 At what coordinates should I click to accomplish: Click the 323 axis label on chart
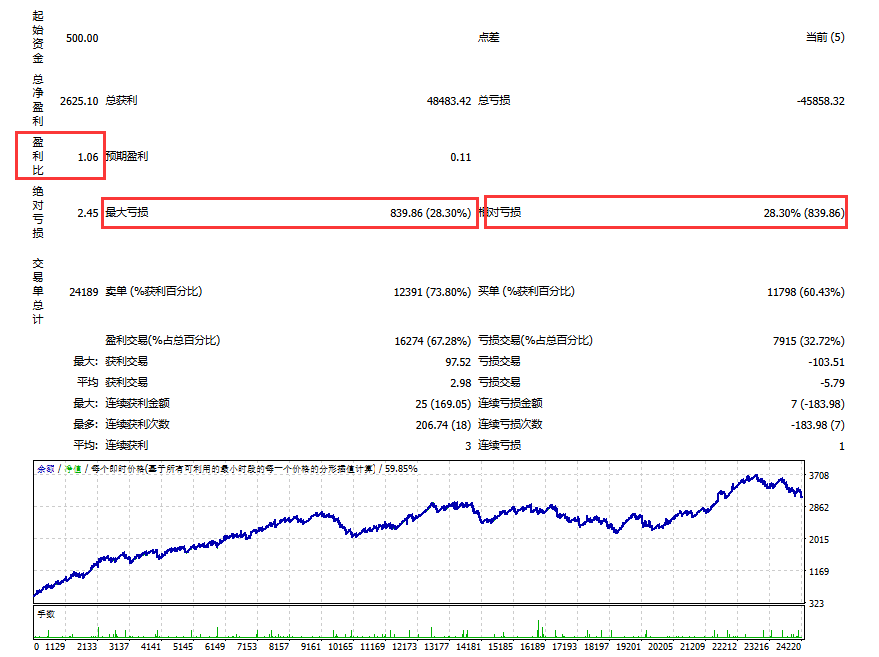(816, 604)
